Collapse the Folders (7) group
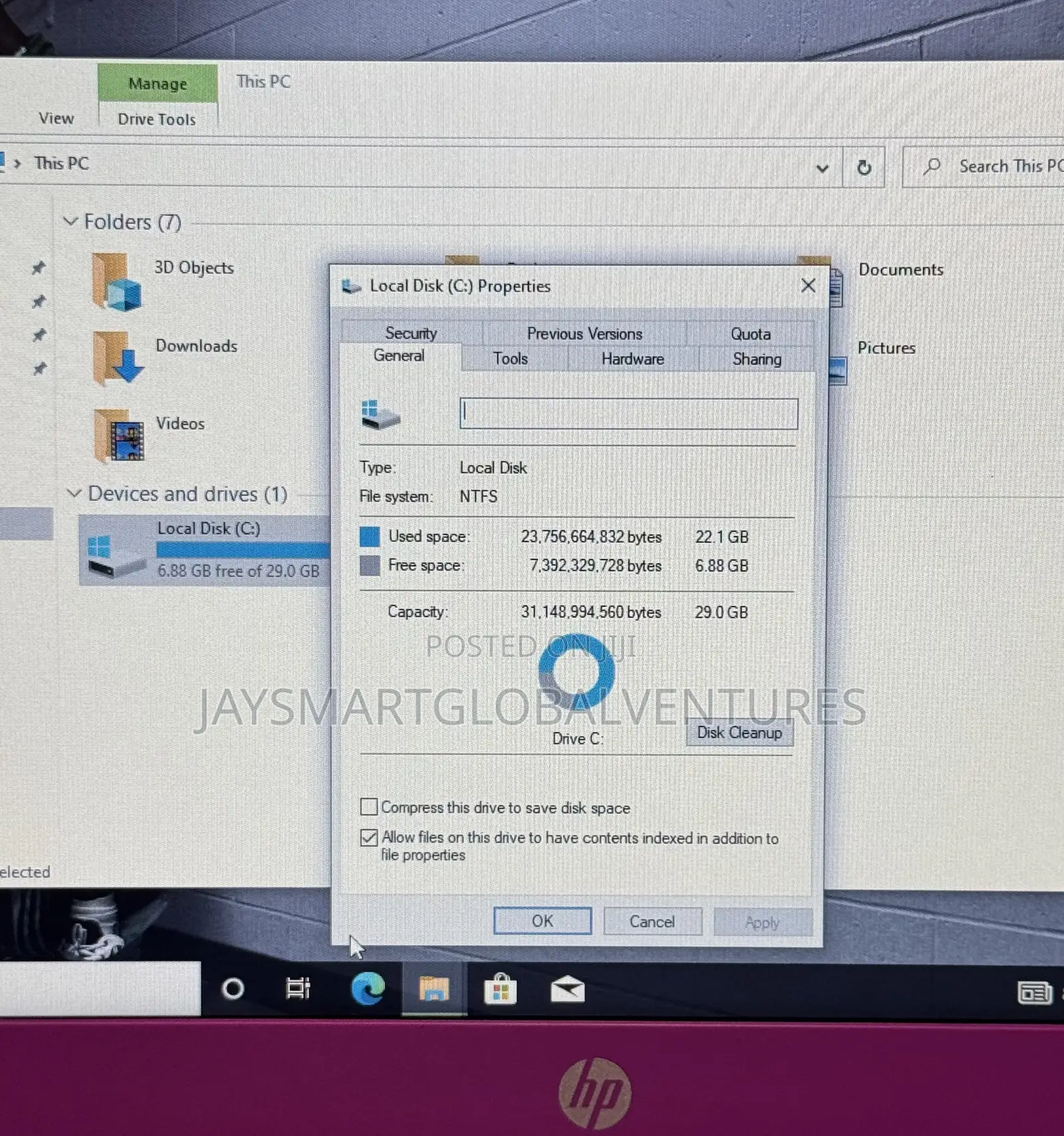 point(70,221)
